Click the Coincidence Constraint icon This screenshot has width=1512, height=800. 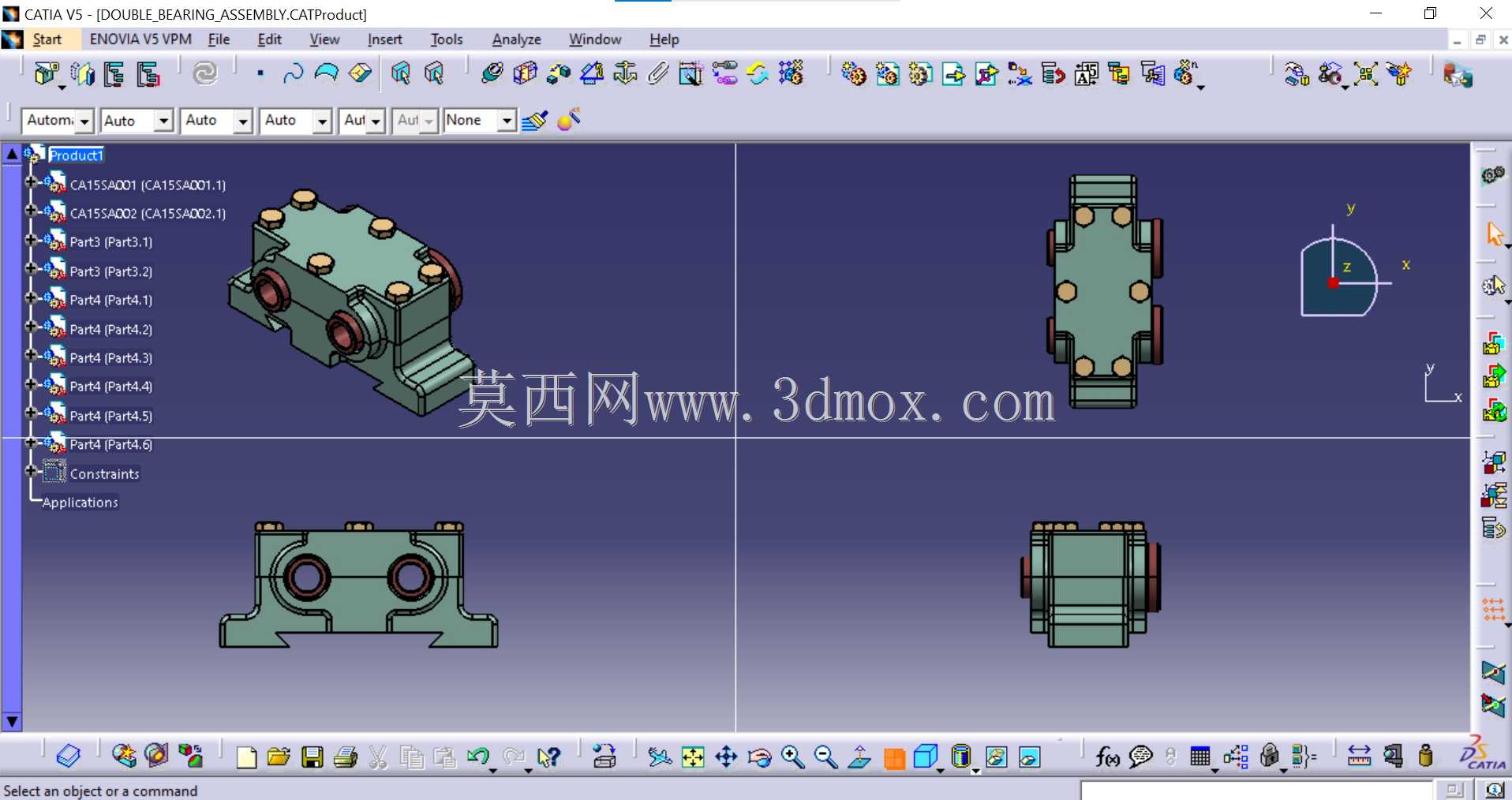click(x=492, y=73)
